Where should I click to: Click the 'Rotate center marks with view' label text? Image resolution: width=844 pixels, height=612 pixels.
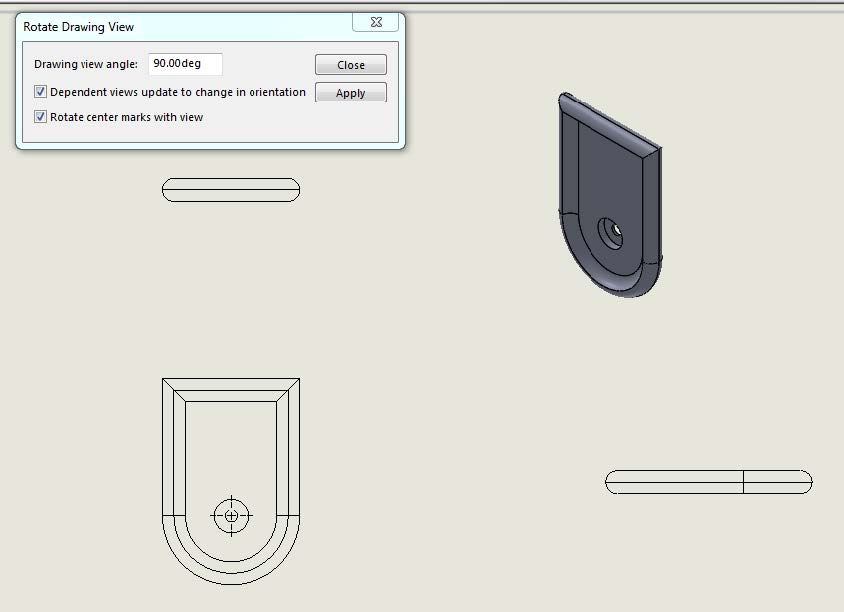[126, 117]
